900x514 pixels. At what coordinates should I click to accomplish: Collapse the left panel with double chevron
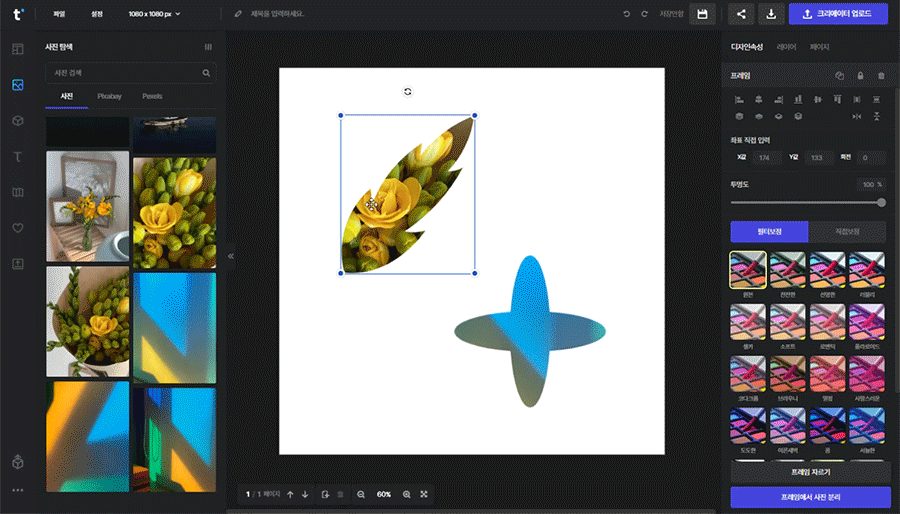pyautogui.click(x=230, y=257)
